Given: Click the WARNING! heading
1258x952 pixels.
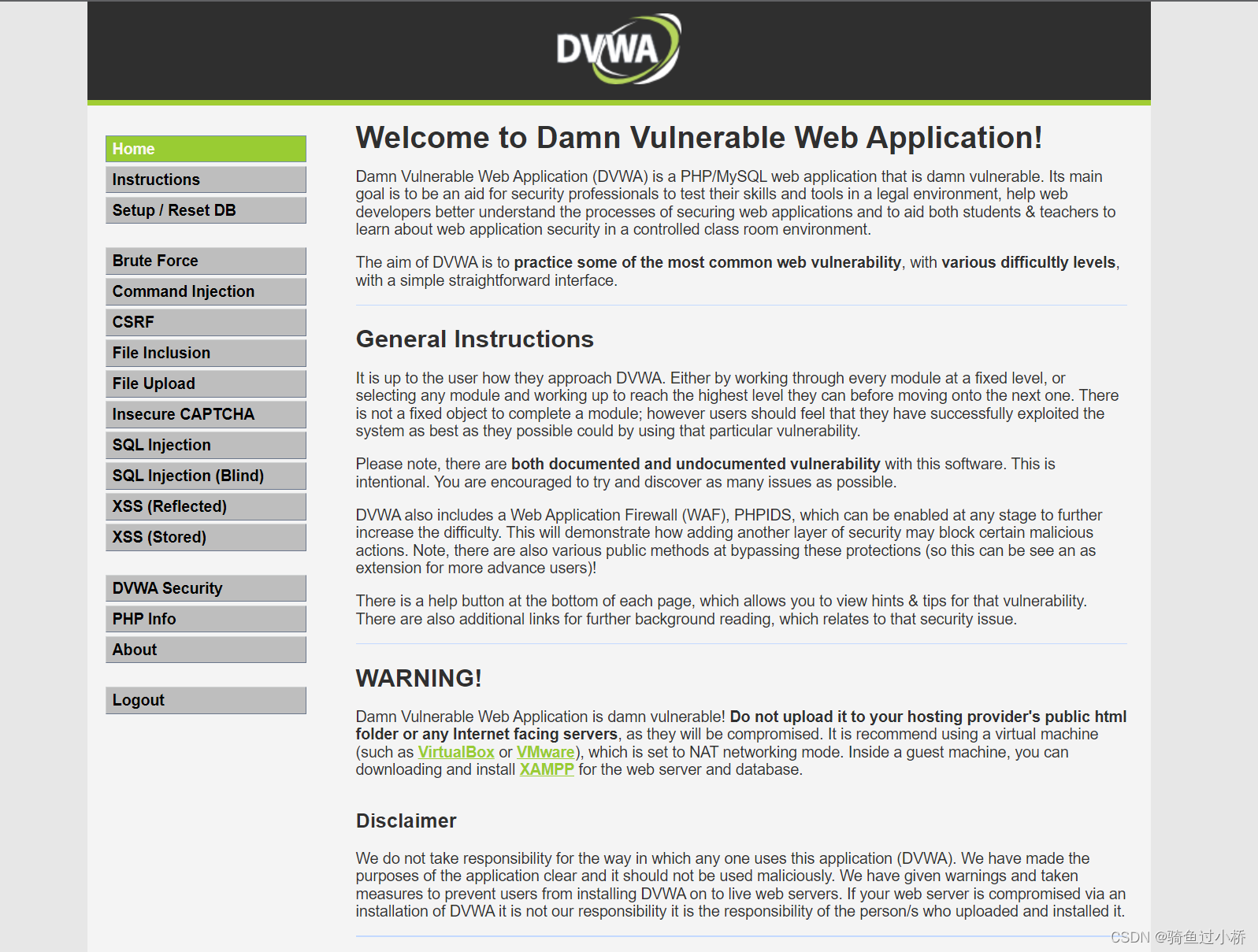Looking at the screenshot, I should click(419, 678).
